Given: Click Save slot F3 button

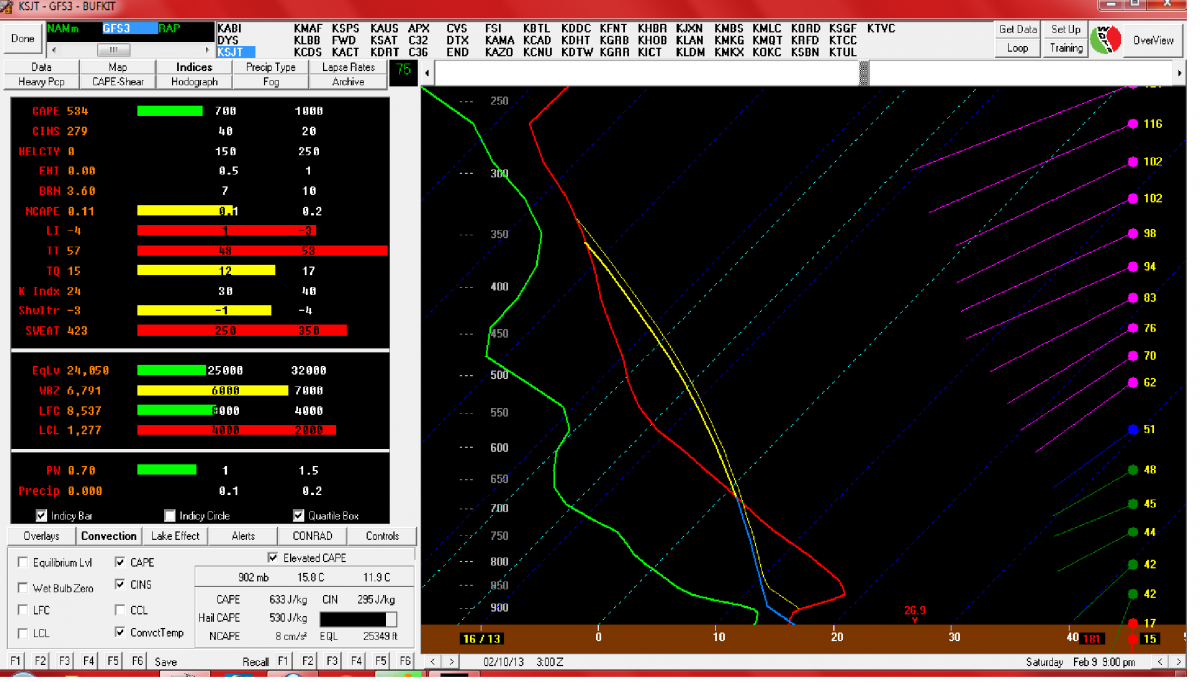Looking at the screenshot, I should tap(65, 661).
